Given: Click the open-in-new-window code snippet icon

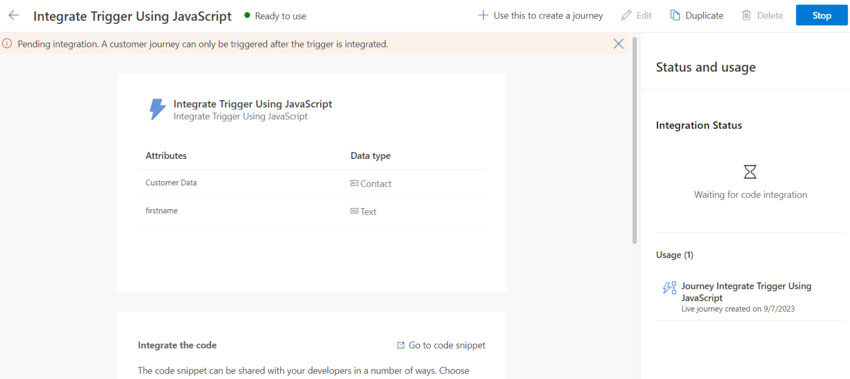Looking at the screenshot, I should (x=401, y=345).
